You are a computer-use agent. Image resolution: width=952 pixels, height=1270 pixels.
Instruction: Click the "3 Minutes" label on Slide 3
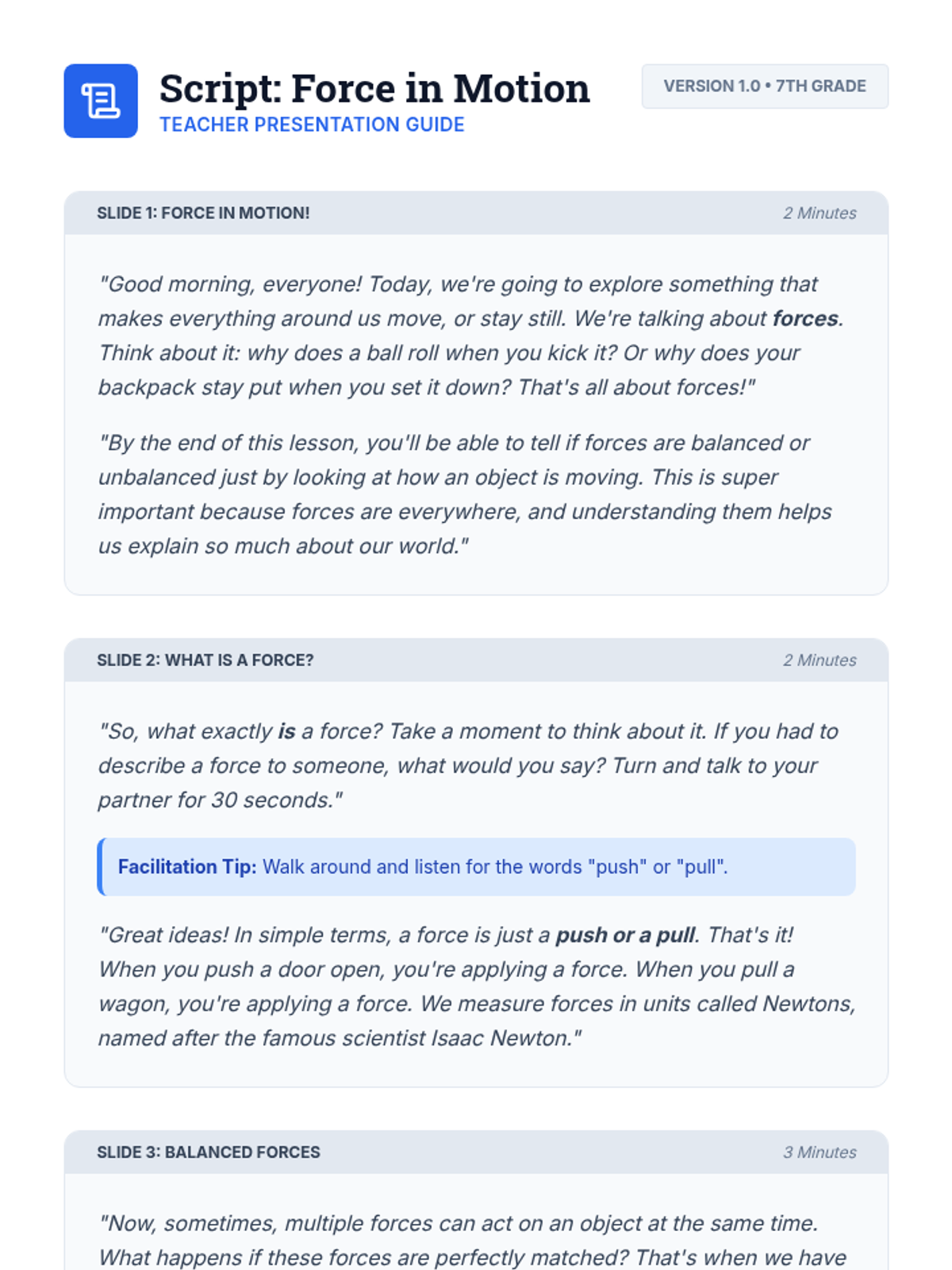[x=820, y=1152]
